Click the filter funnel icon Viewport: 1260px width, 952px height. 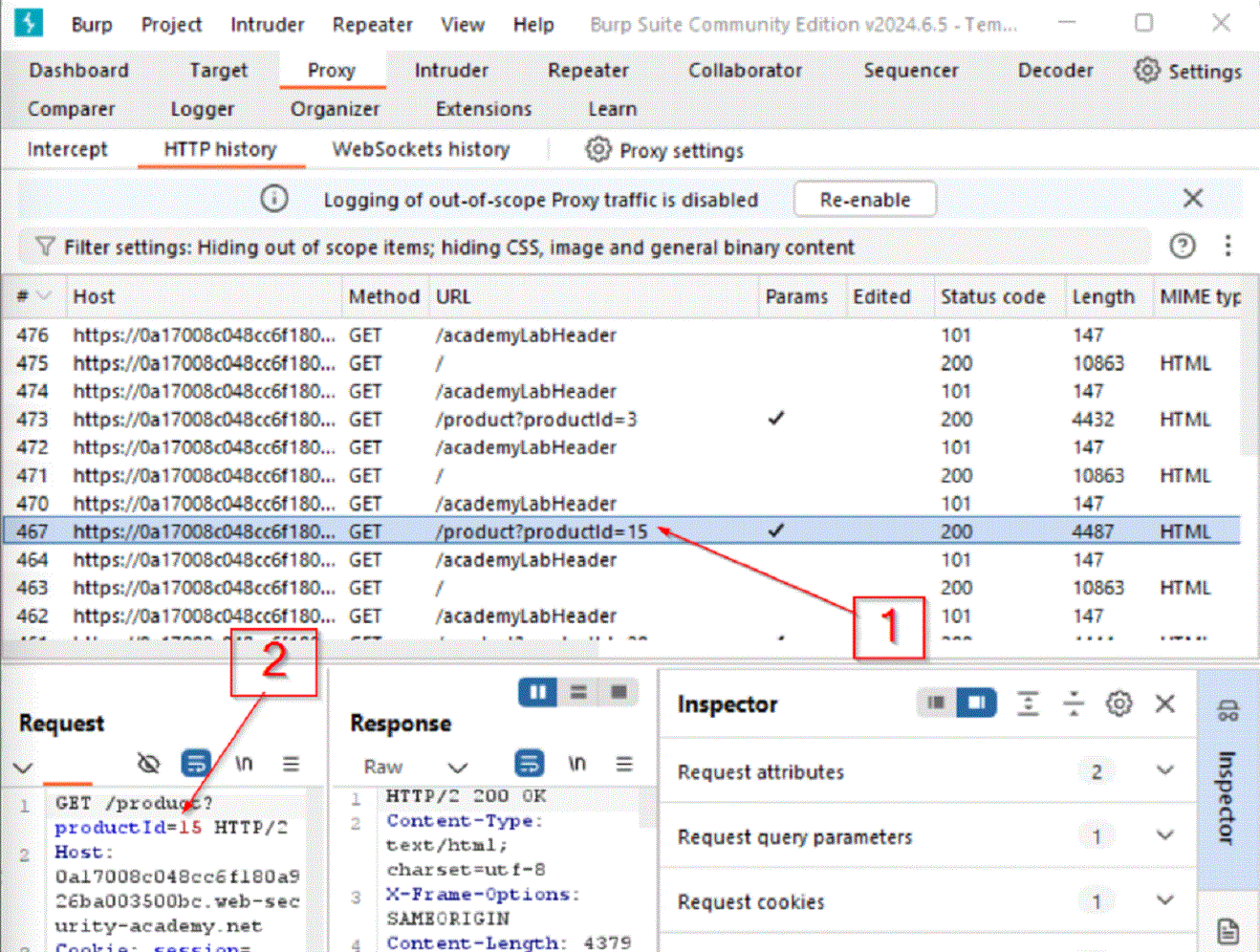pos(45,247)
